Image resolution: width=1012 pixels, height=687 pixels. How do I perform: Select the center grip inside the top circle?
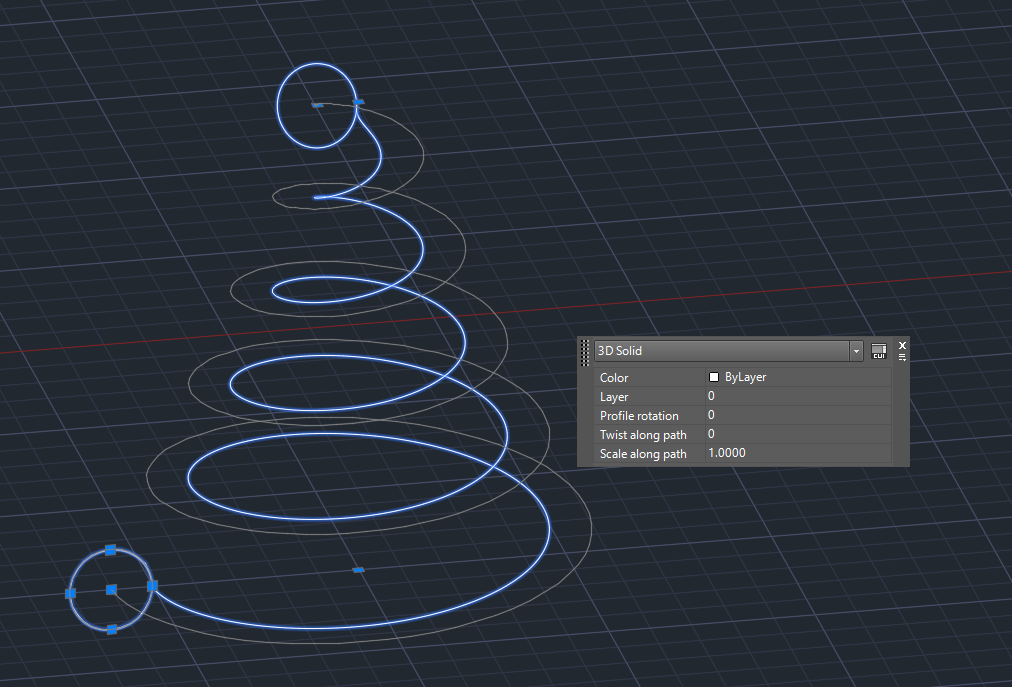click(x=317, y=105)
